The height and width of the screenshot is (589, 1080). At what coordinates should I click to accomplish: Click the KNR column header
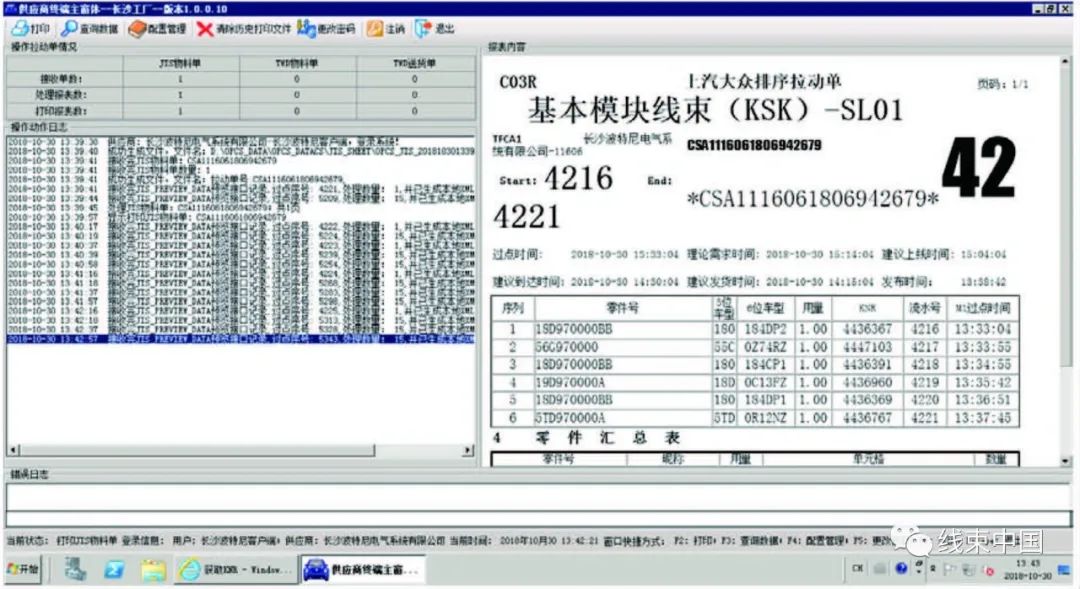click(x=867, y=308)
